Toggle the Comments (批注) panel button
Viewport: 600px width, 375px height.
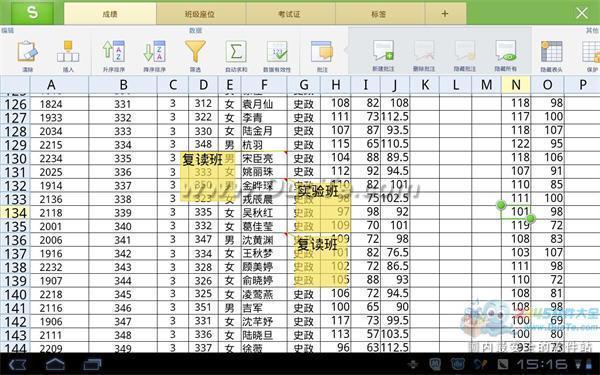(322, 56)
